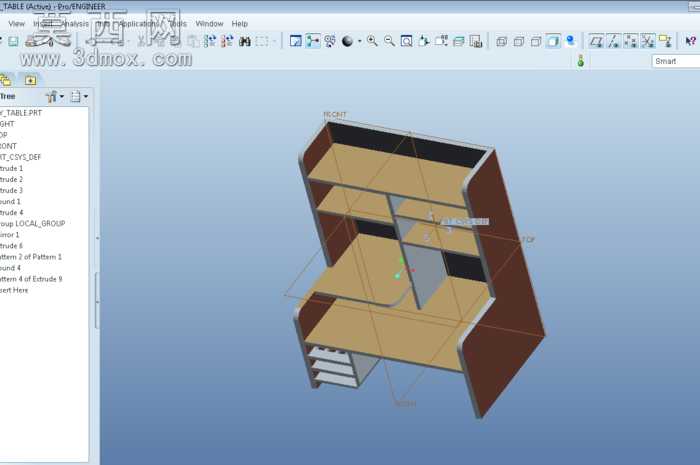Click the FRONT datum plane label

[x=334, y=115]
